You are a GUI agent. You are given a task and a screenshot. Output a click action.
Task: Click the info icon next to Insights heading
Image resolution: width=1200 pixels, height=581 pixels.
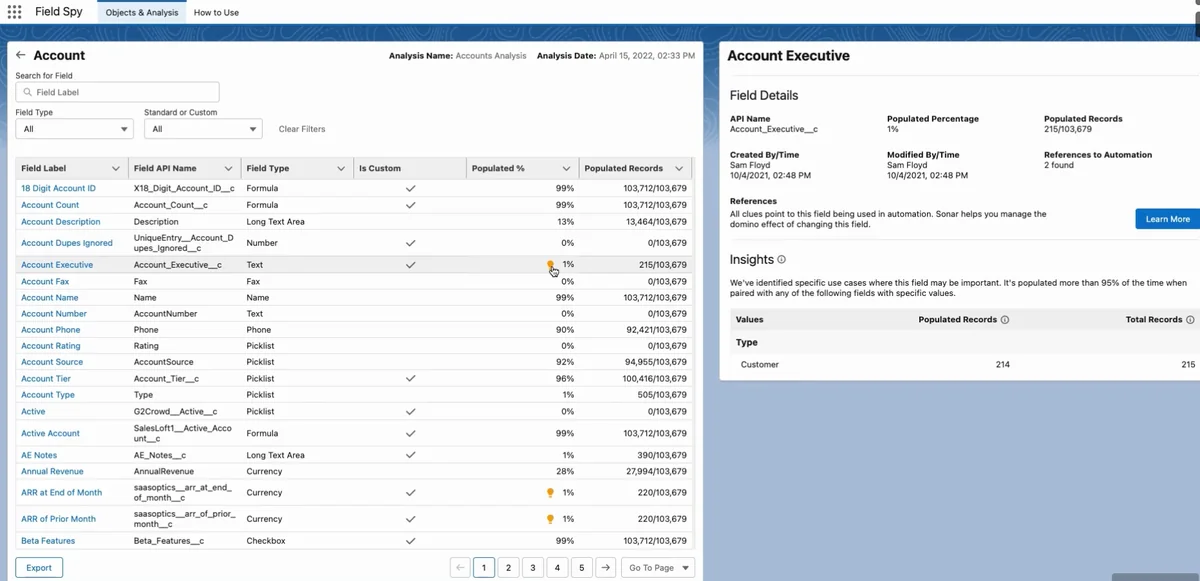tap(782, 260)
